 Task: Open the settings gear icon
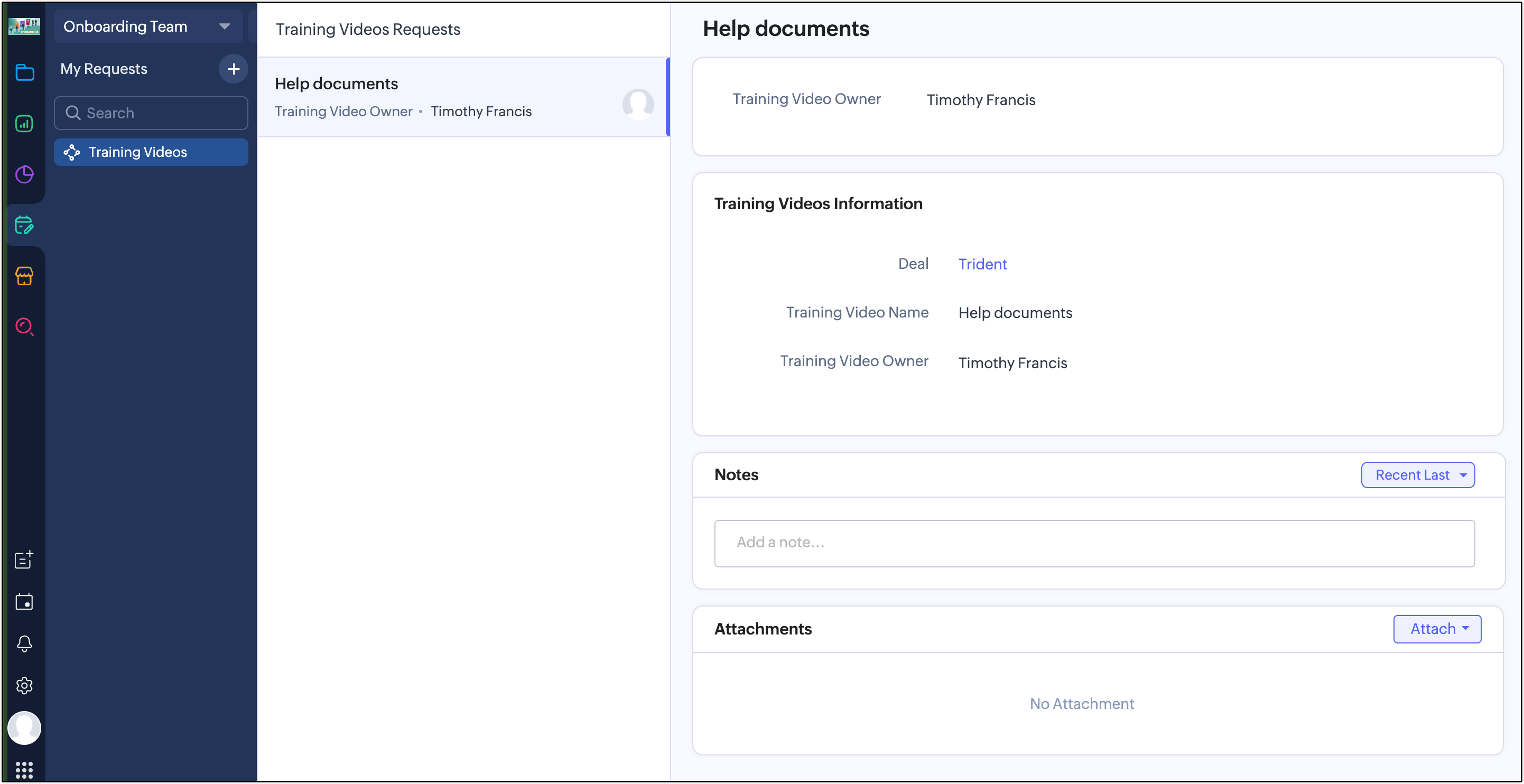click(24, 685)
